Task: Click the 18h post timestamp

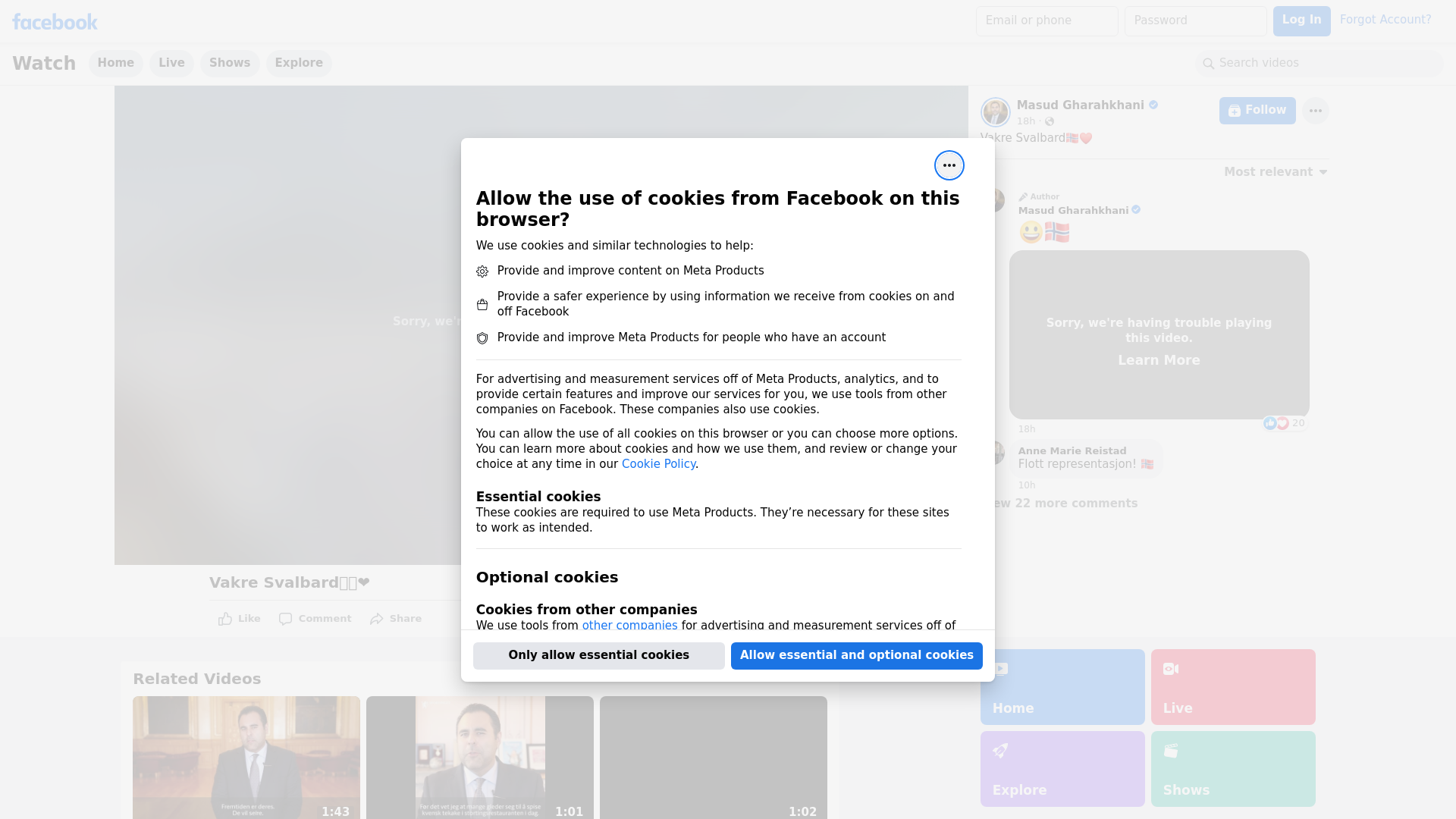Action: pyautogui.click(x=1025, y=121)
